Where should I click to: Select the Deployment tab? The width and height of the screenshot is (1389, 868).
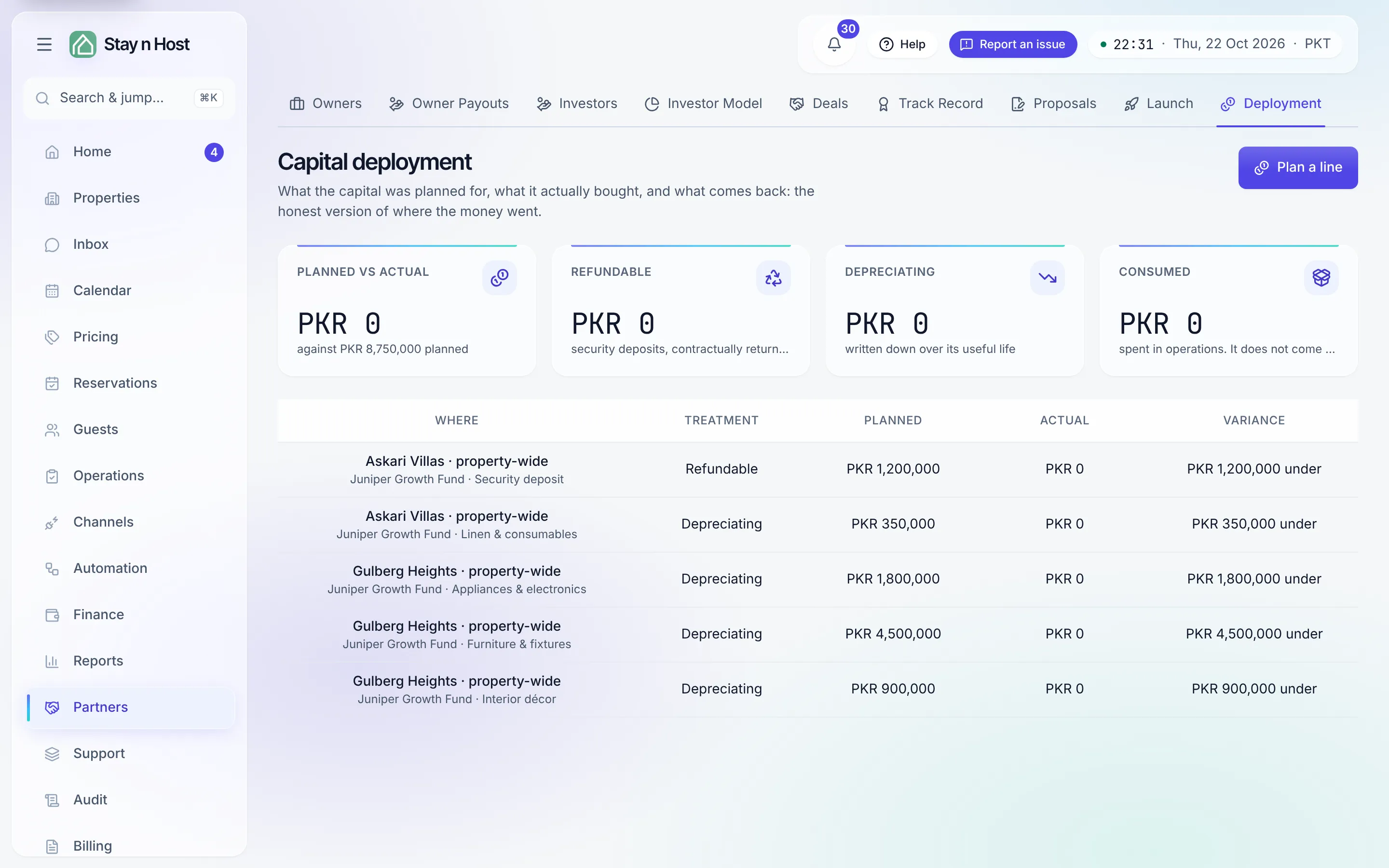pyautogui.click(x=1271, y=104)
